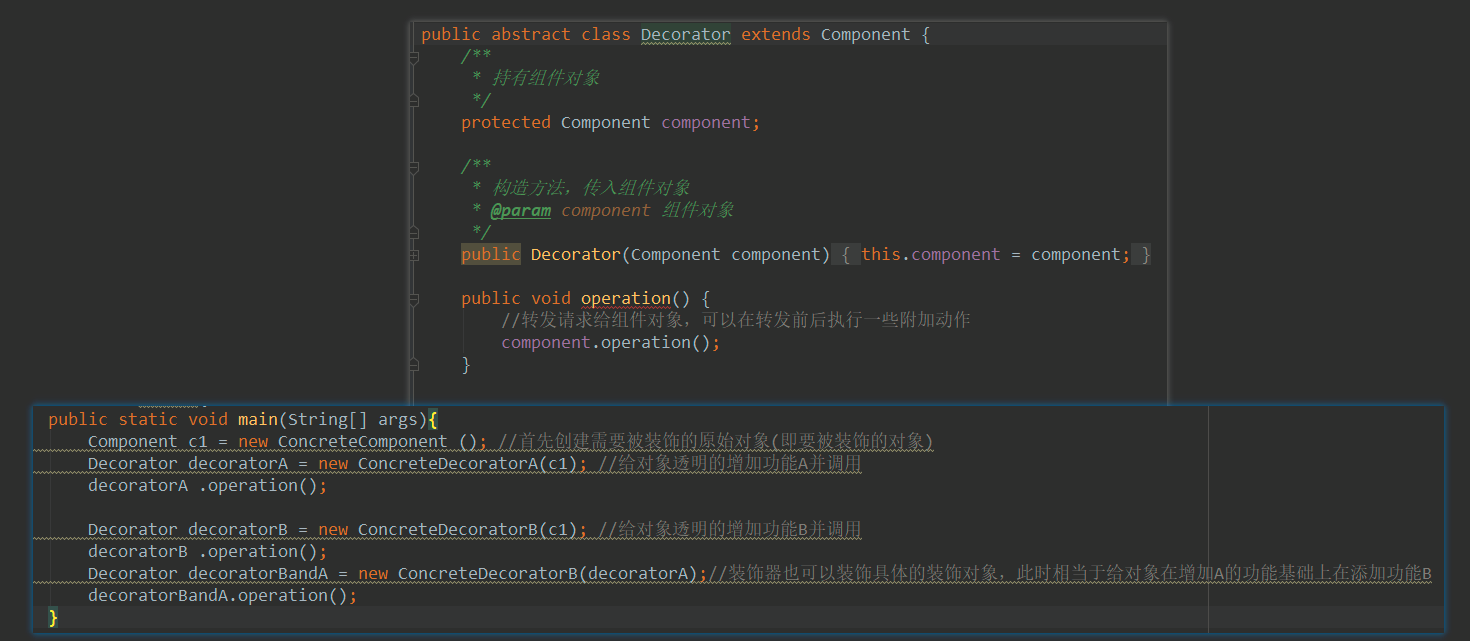Click the highlighted closing brace of main
This screenshot has width=1470, height=641.
[53, 618]
